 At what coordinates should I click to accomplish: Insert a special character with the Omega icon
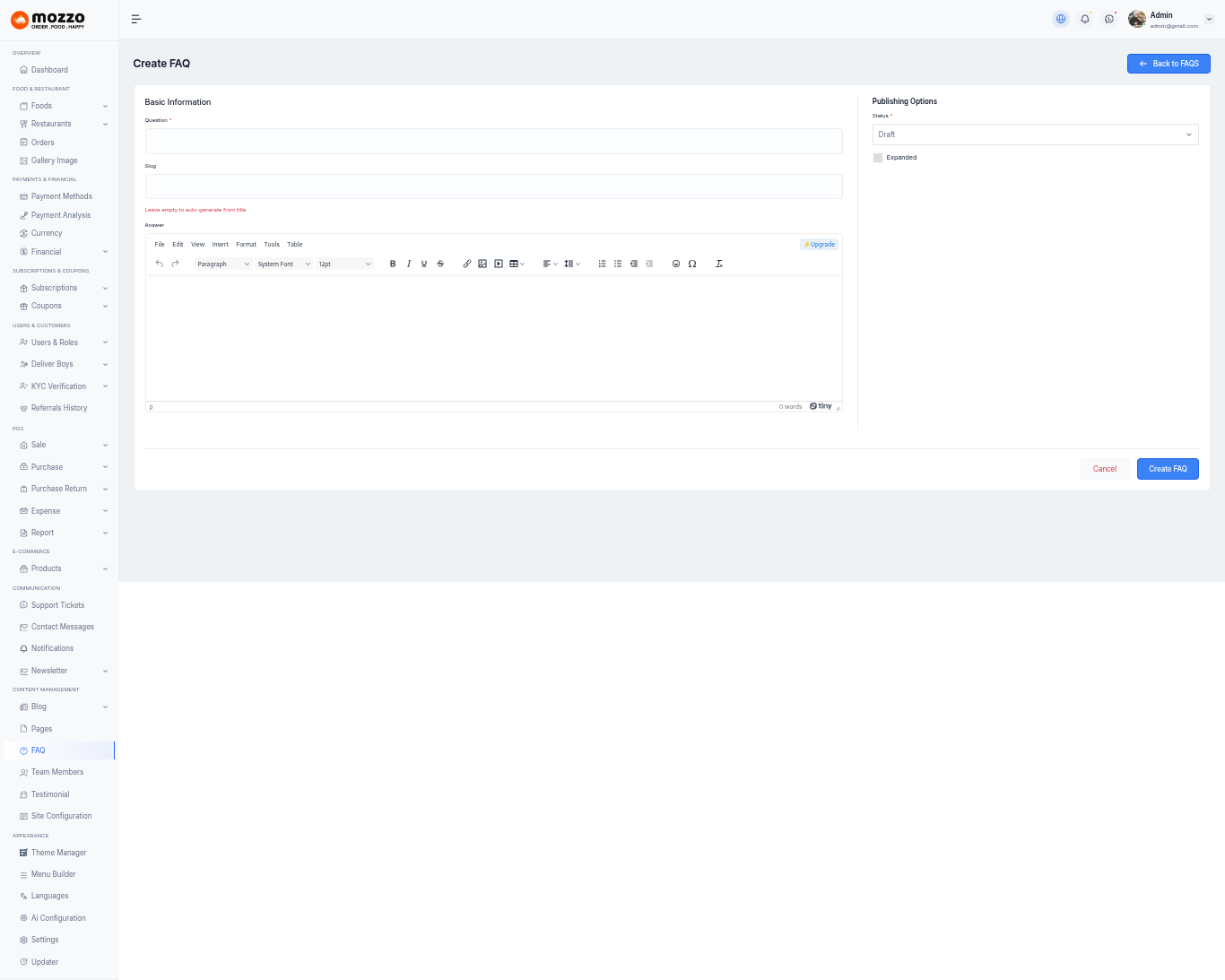pyautogui.click(x=692, y=264)
